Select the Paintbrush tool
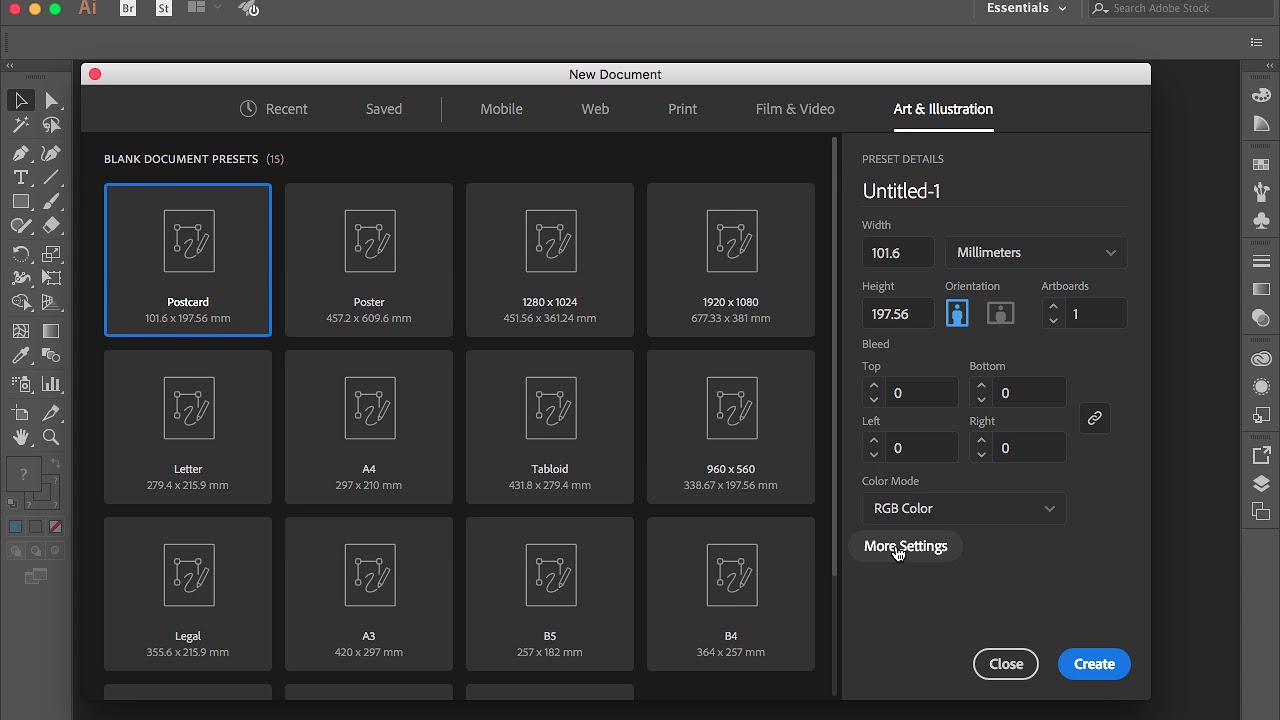 (52, 201)
